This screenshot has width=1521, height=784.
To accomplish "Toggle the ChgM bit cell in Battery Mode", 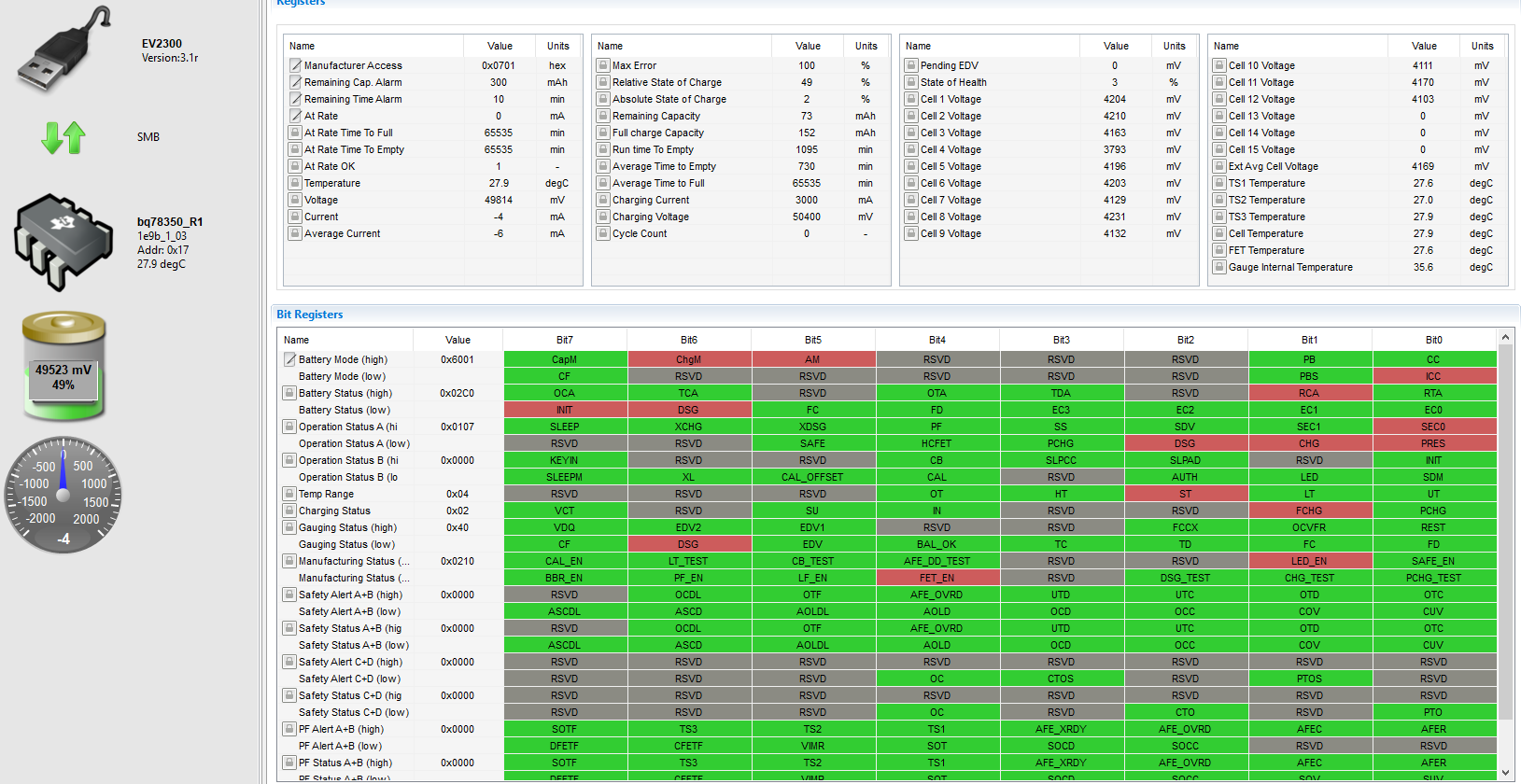I will coord(689,359).
